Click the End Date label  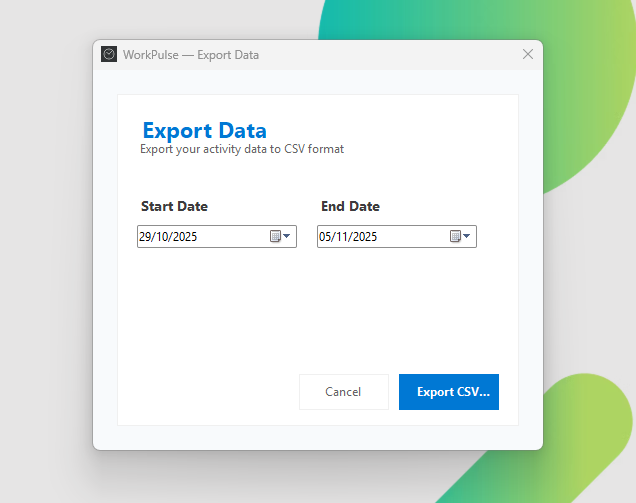pyautogui.click(x=350, y=206)
